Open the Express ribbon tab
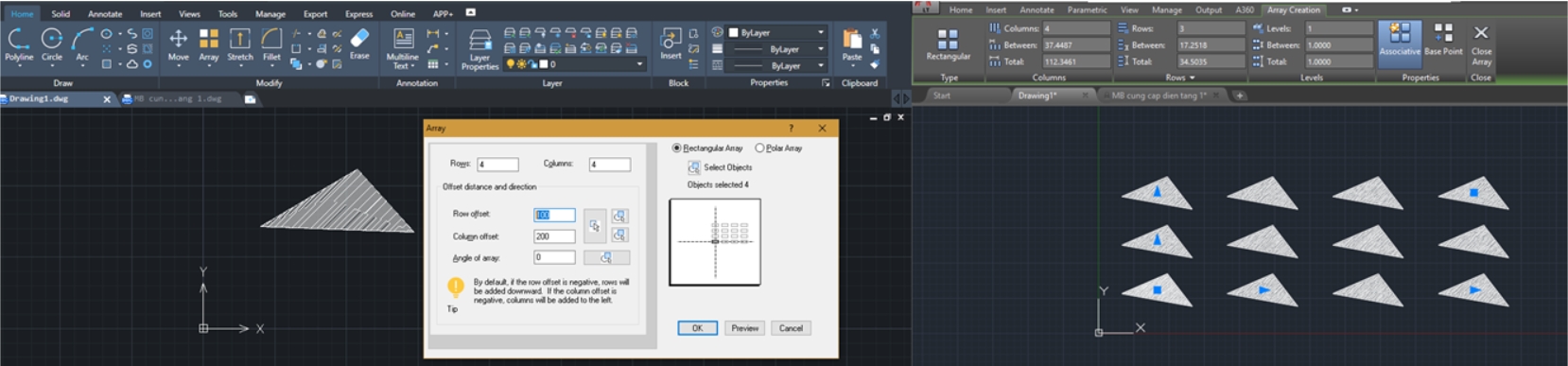This screenshot has height=366, width=1568. [x=358, y=14]
